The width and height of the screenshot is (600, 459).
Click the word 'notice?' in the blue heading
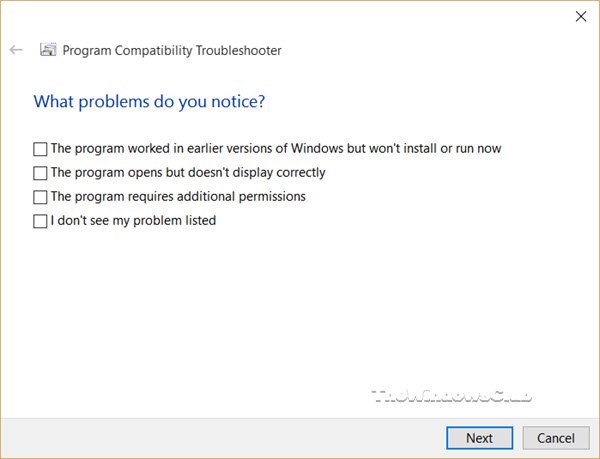point(238,101)
